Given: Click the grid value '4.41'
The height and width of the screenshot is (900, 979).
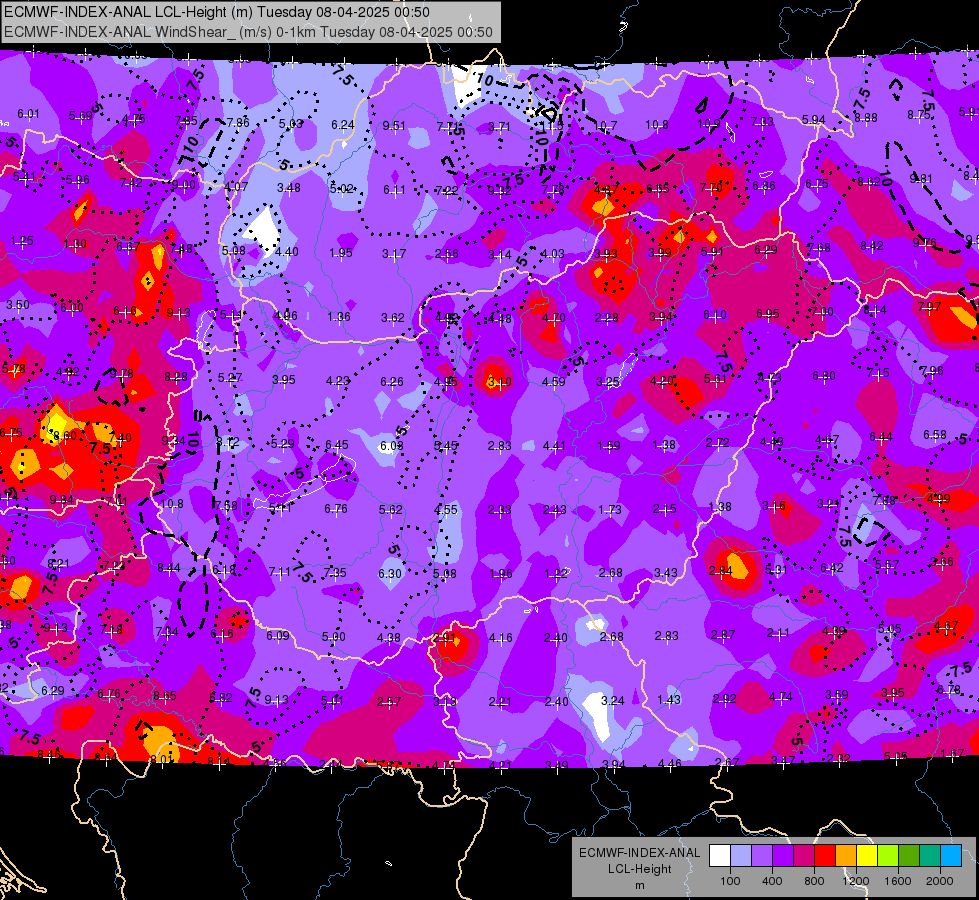Looking at the screenshot, I should (554, 445).
